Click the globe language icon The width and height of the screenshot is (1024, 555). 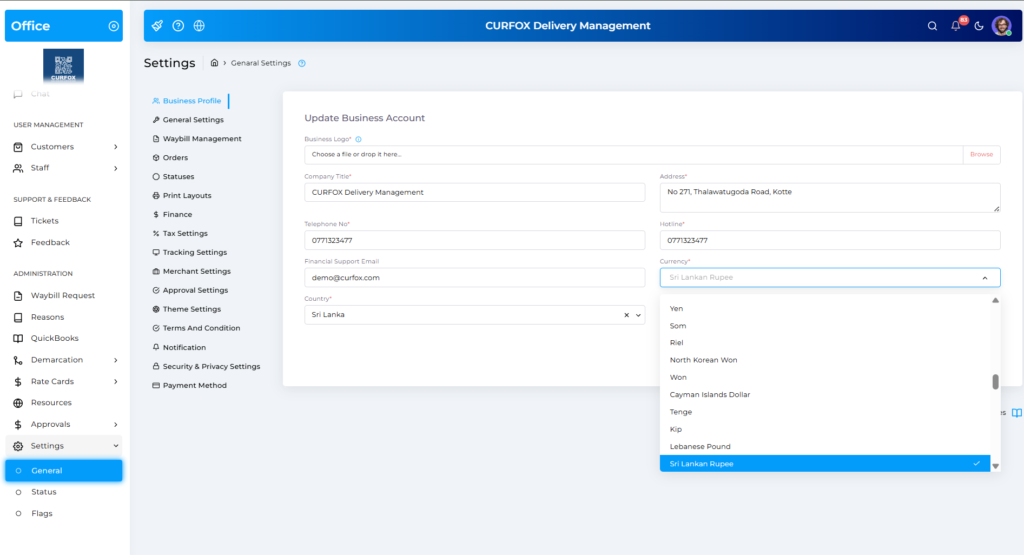[199, 25]
